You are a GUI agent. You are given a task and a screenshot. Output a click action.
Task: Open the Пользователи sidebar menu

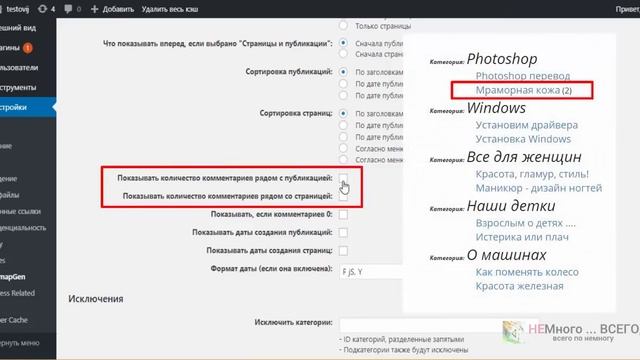pos(19,67)
